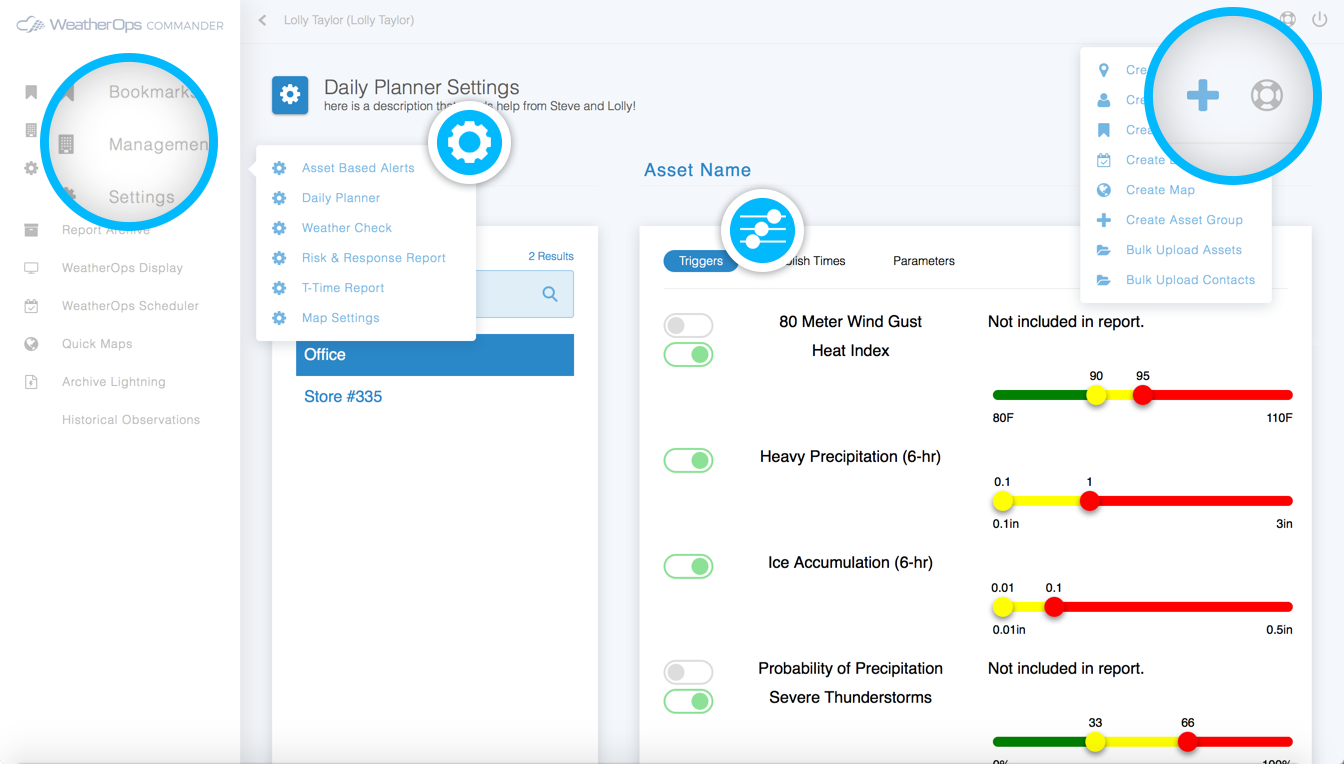Image resolution: width=1344 pixels, height=764 pixels.
Task: Click the blue Daily Planner Settings gear icon
Action: point(290,95)
